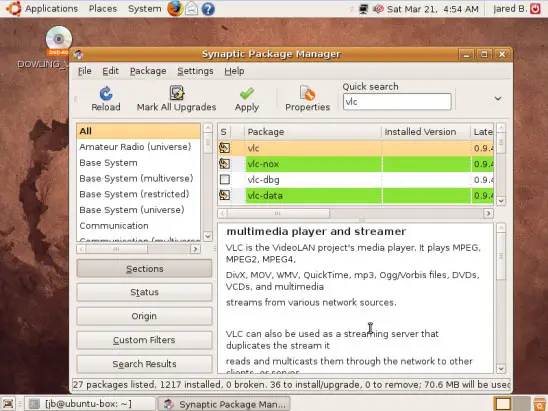548x411 pixels.
Task: Click the description pane scroll-up arrow
Action: [x=501, y=229]
